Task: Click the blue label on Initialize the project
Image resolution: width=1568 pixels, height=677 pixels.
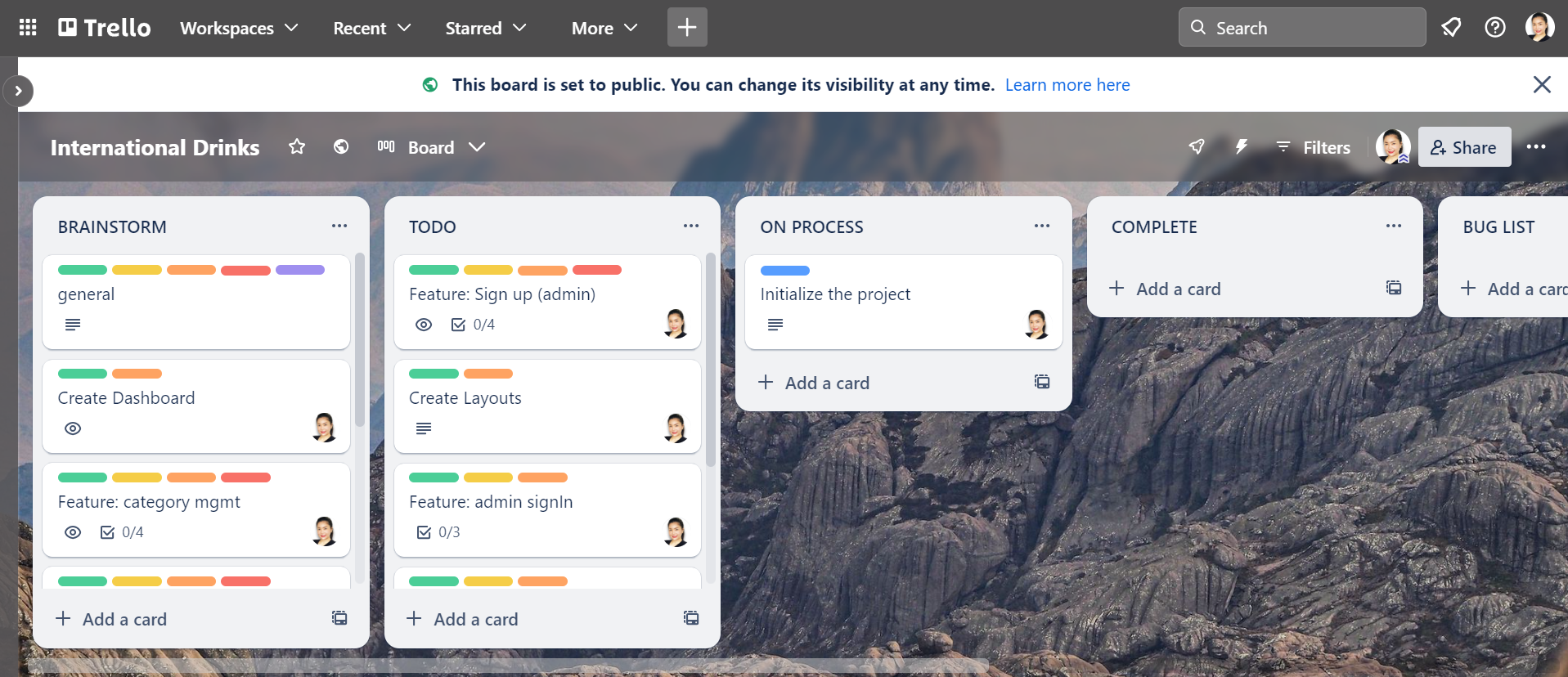Action: [784, 271]
